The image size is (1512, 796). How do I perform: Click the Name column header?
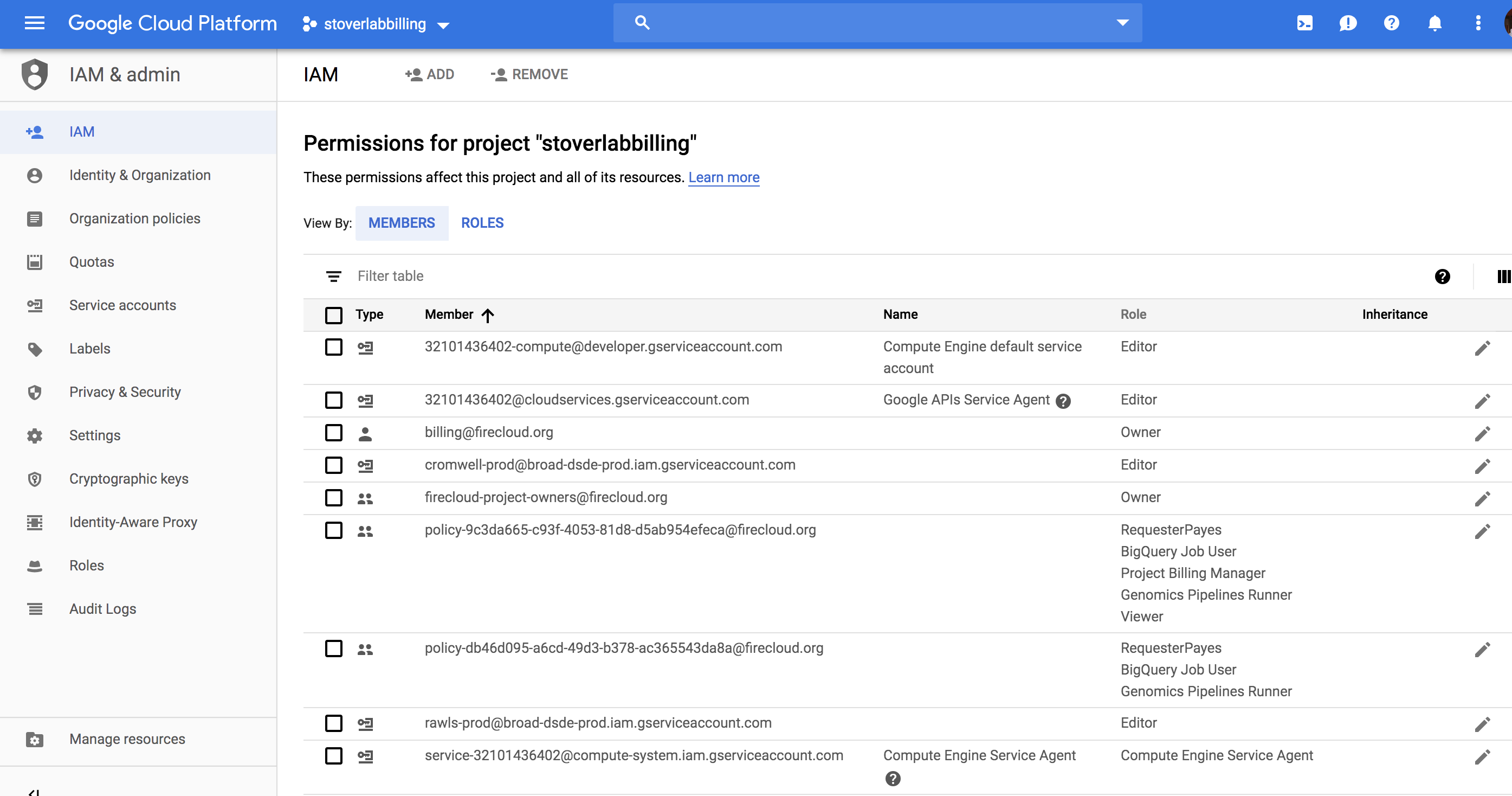(900, 315)
